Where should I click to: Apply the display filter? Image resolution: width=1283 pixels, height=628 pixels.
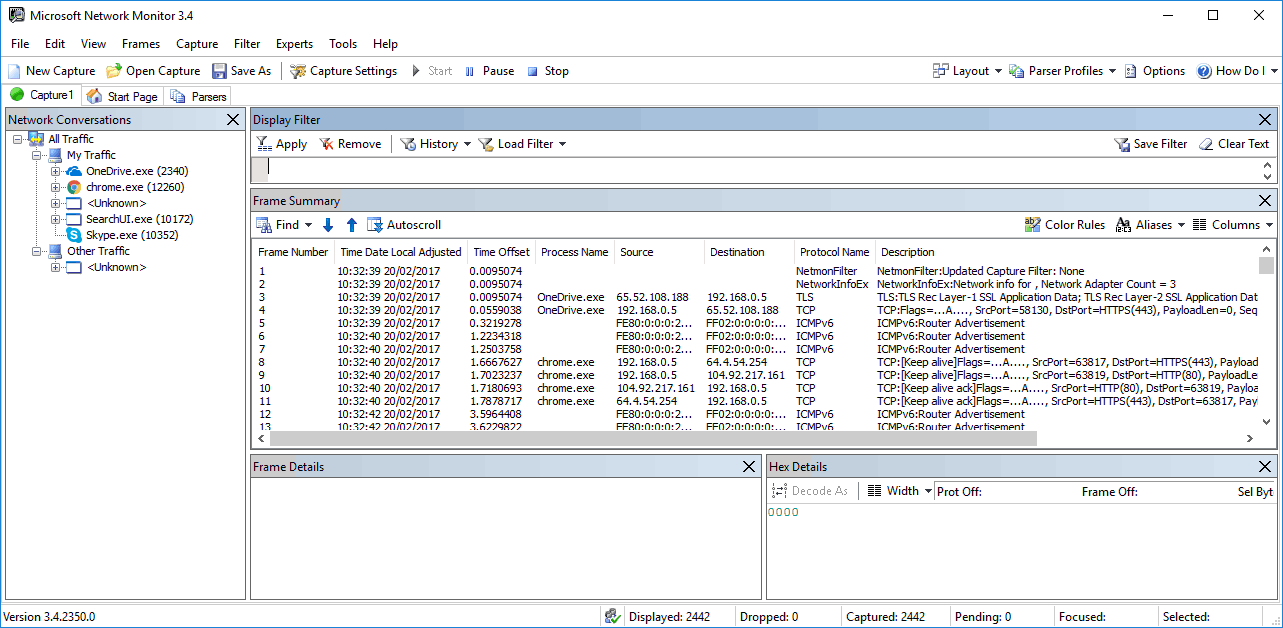(281, 144)
